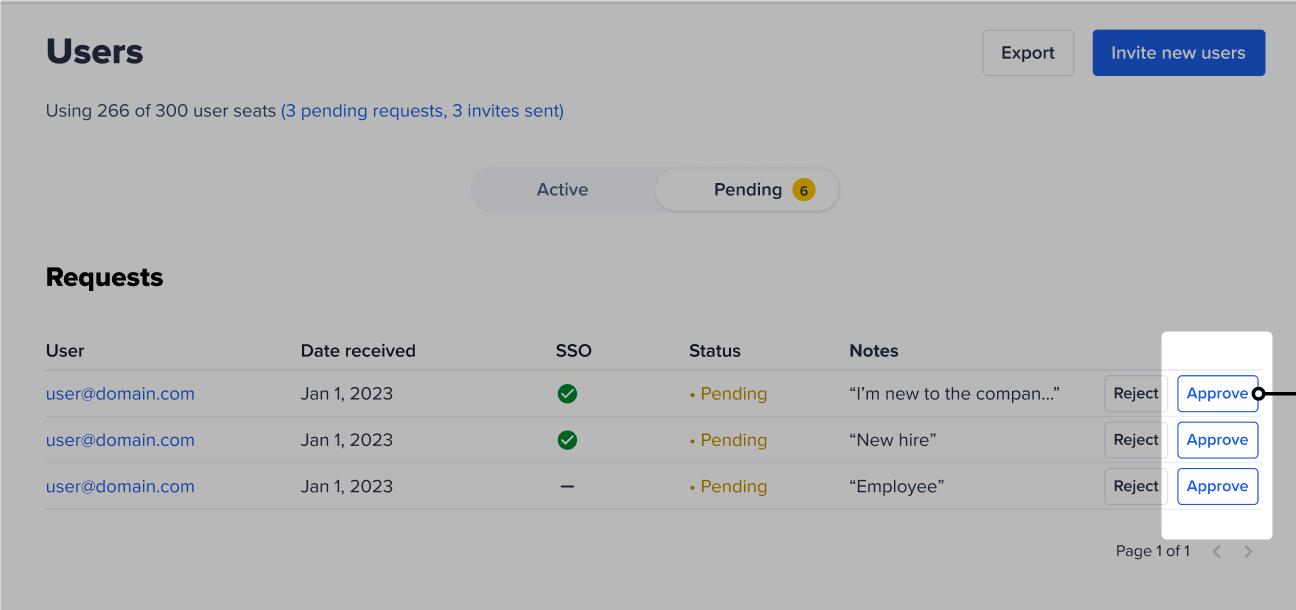This screenshot has height=610, width=1296.
Task: Switch to the Pending tab
Action: point(747,190)
